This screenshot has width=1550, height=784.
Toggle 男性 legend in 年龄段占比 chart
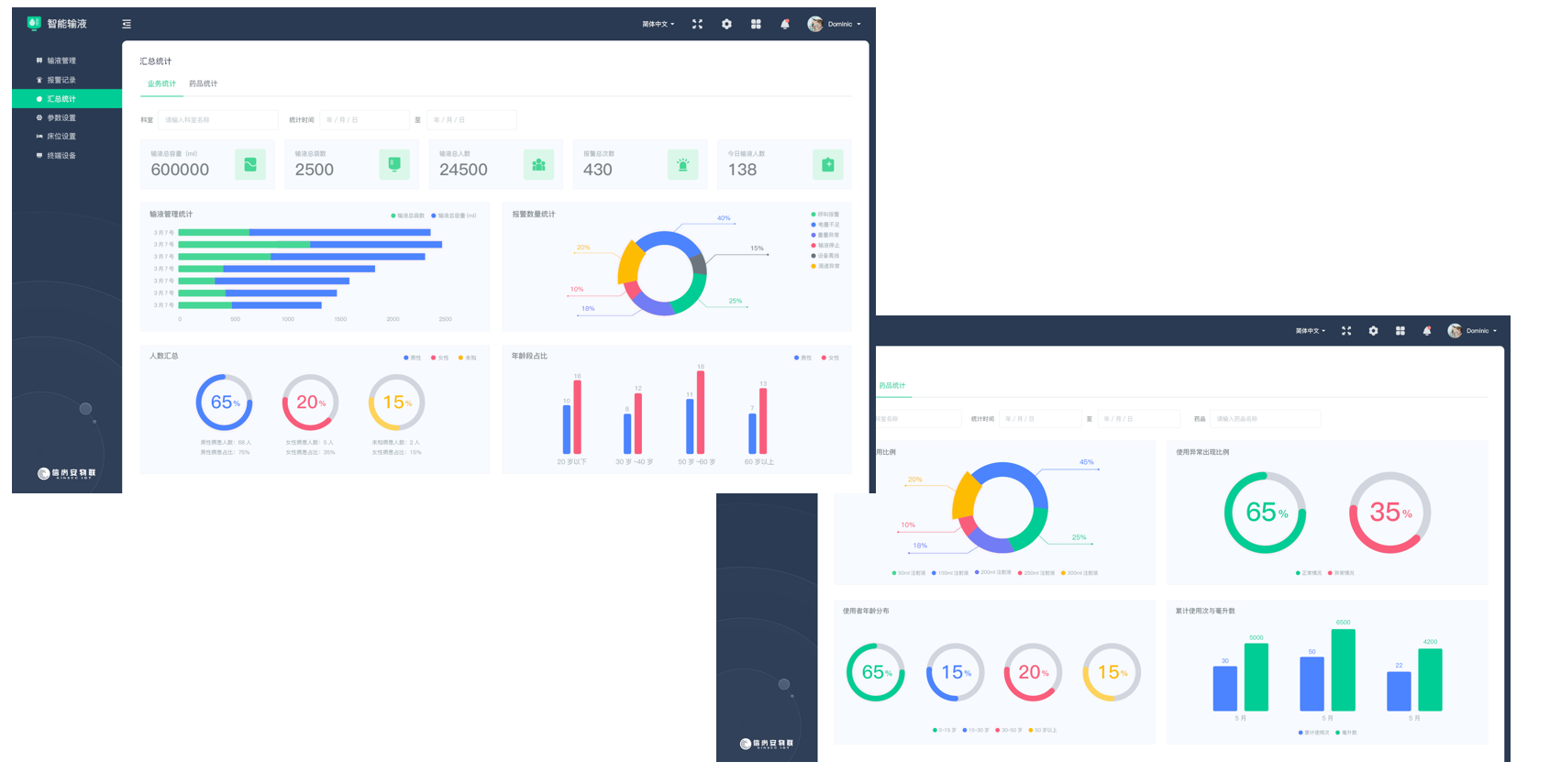[803, 358]
